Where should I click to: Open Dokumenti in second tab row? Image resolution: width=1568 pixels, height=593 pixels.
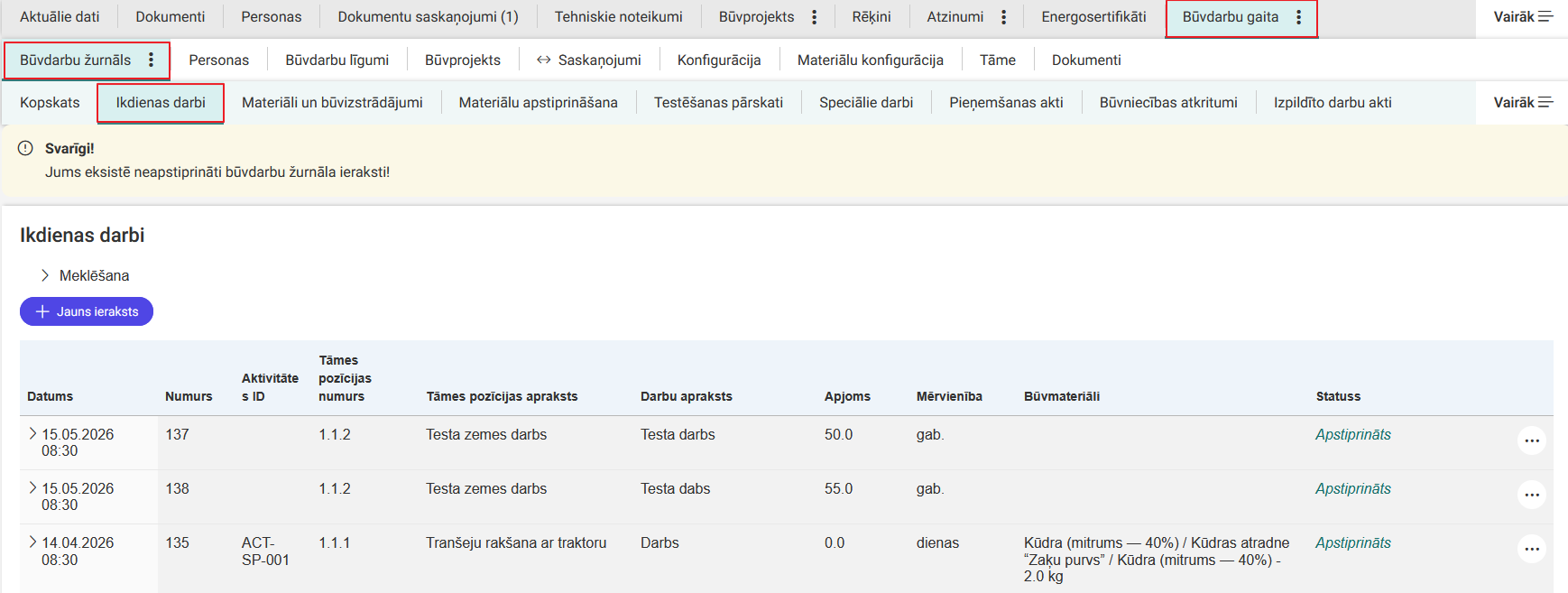(x=1086, y=60)
